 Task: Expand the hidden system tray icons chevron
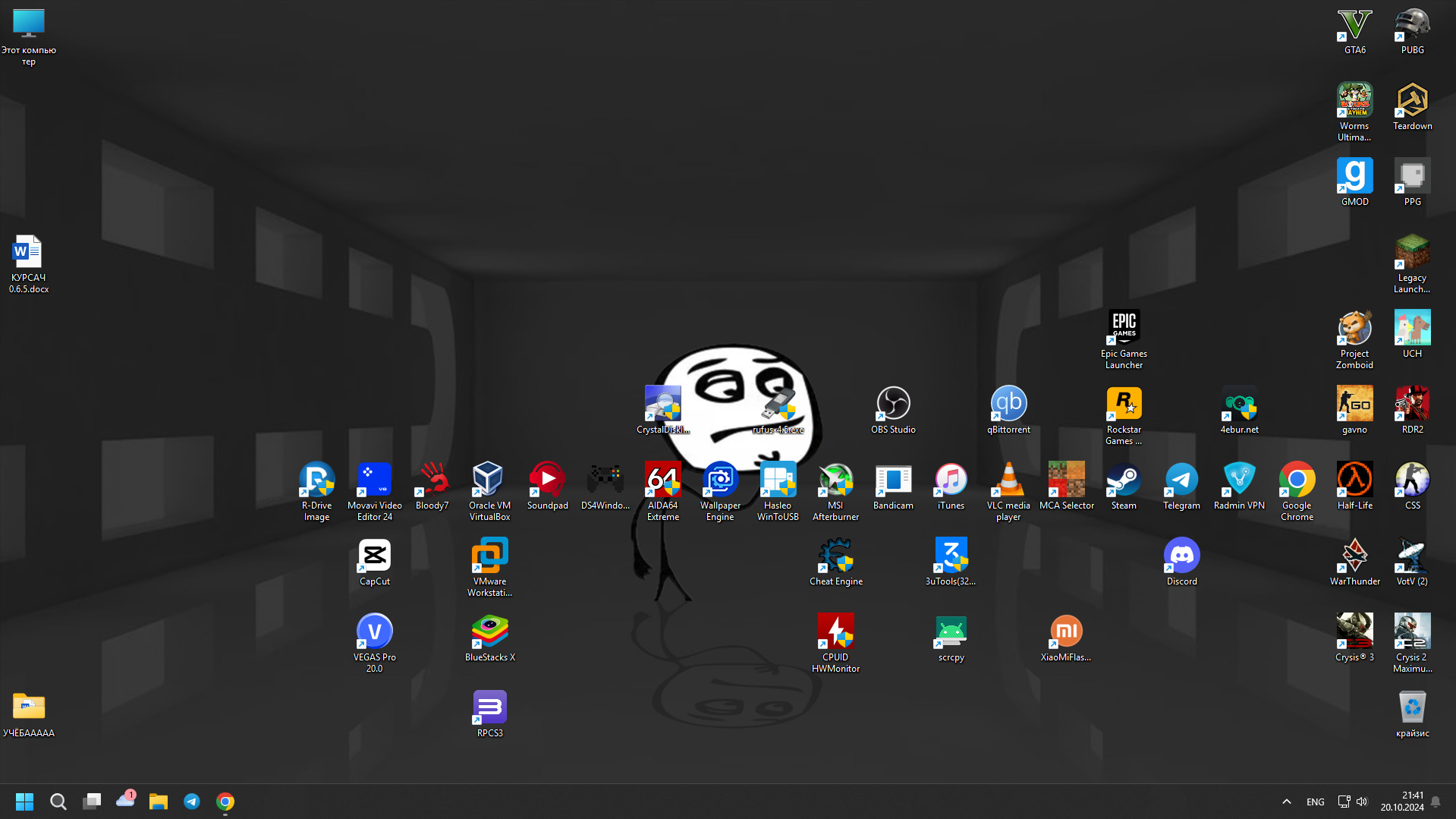pos(1286,802)
